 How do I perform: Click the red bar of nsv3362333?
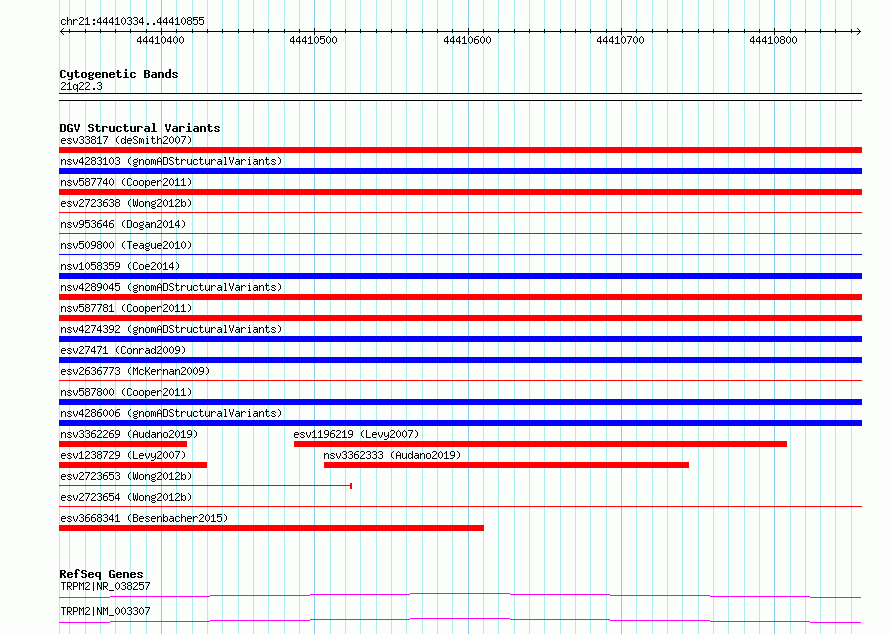(x=506, y=465)
